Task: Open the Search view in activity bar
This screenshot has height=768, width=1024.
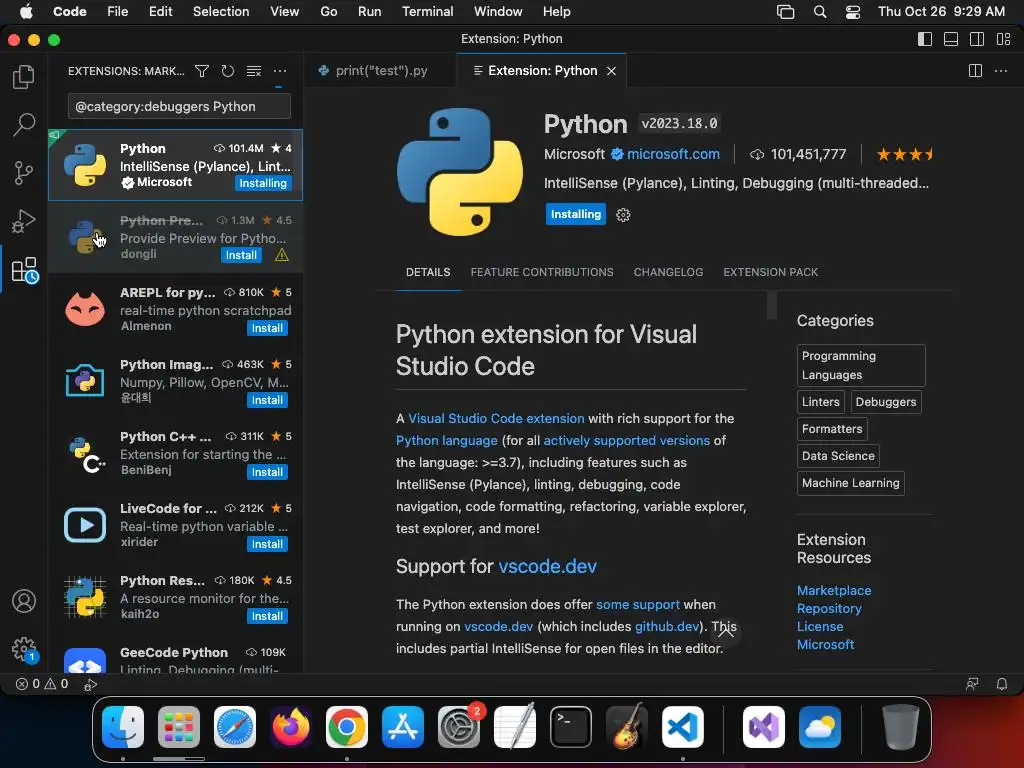Action: (x=24, y=124)
